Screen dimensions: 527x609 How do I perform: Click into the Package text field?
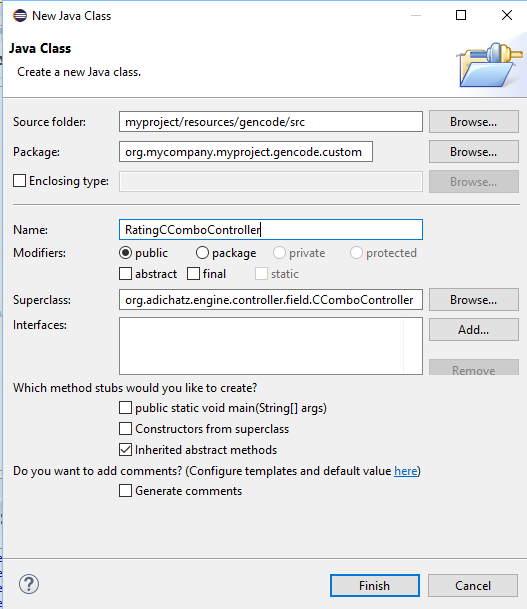click(x=246, y=151)
